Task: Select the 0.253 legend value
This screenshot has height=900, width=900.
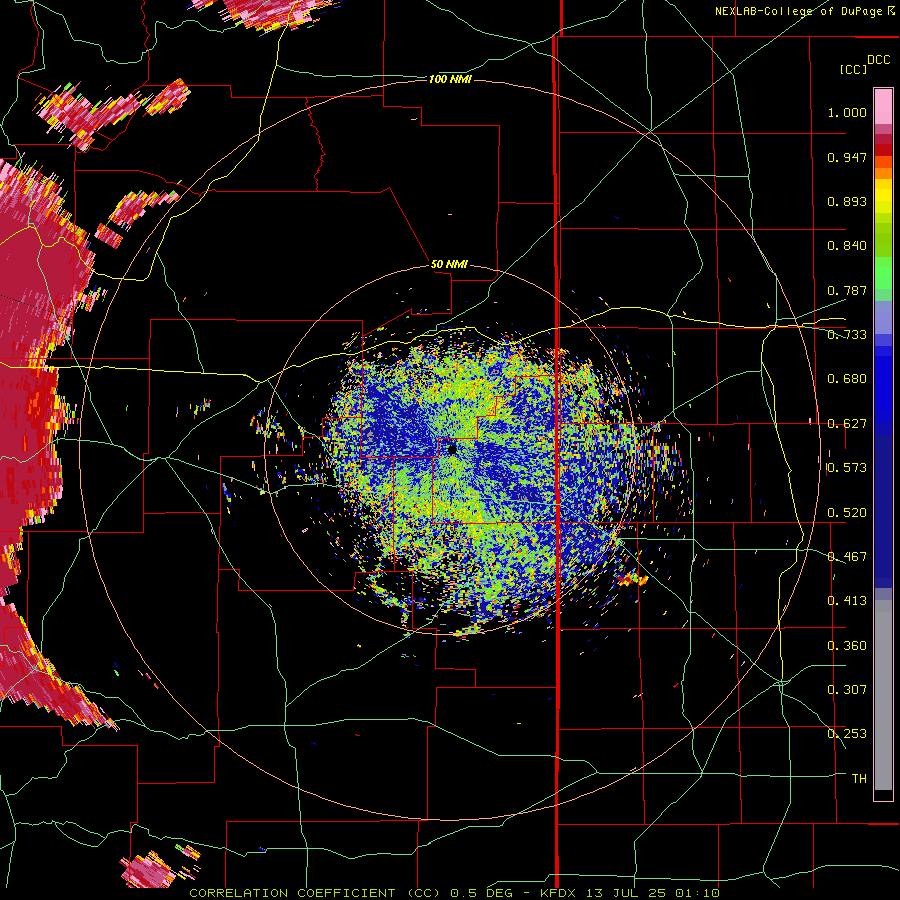Action: (x=847, y=734)
